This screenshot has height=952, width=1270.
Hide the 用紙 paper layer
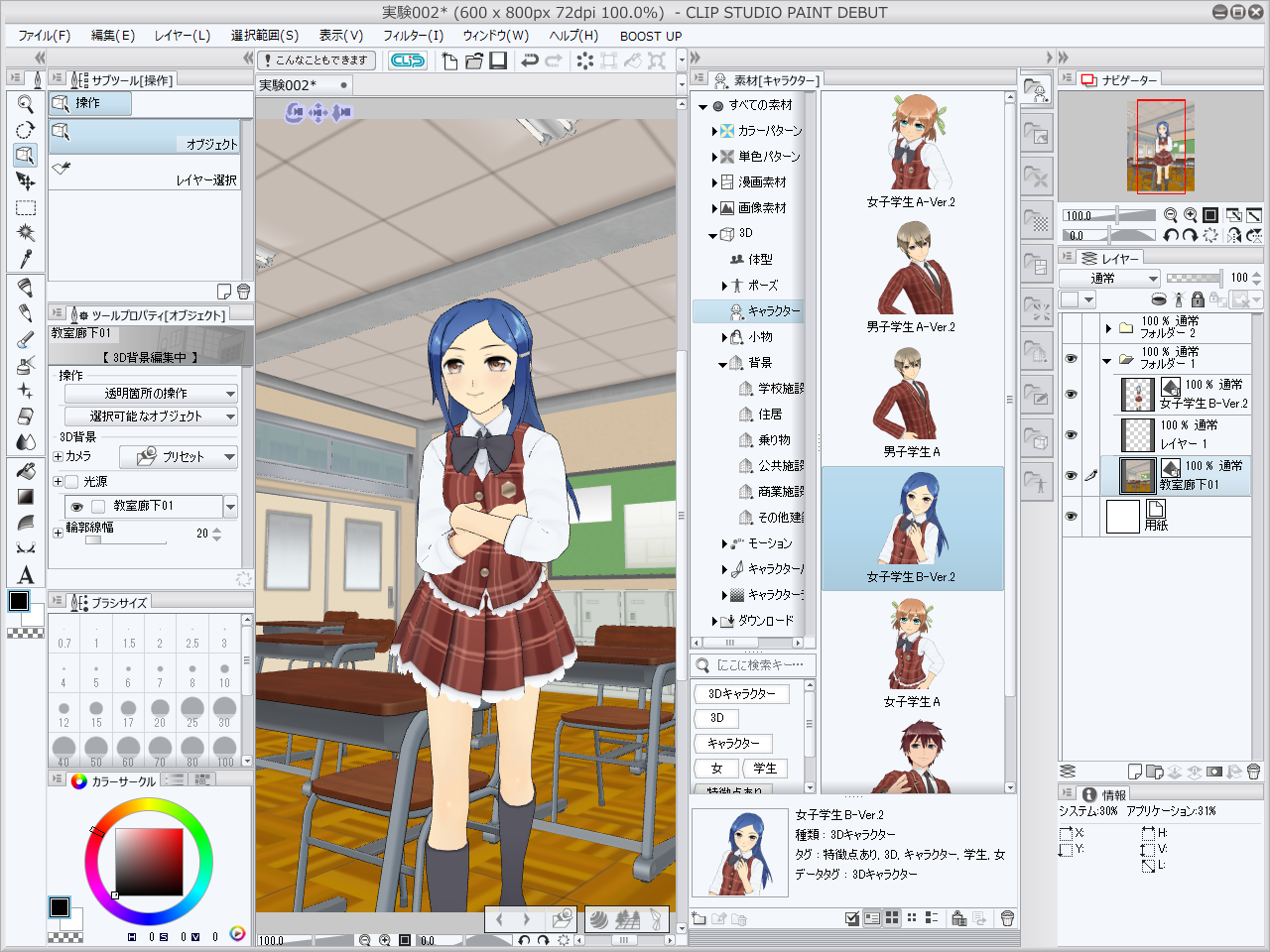point(1072,514)
